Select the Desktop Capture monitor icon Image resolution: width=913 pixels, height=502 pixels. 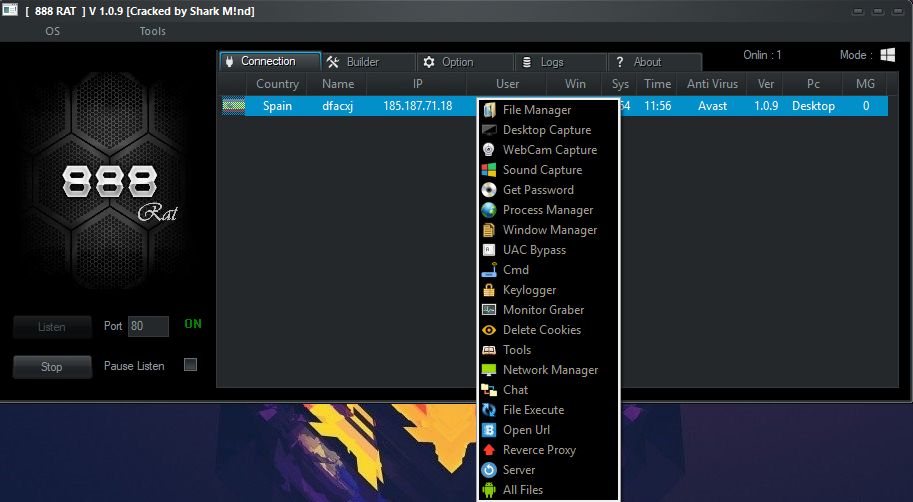coord(489,130)
